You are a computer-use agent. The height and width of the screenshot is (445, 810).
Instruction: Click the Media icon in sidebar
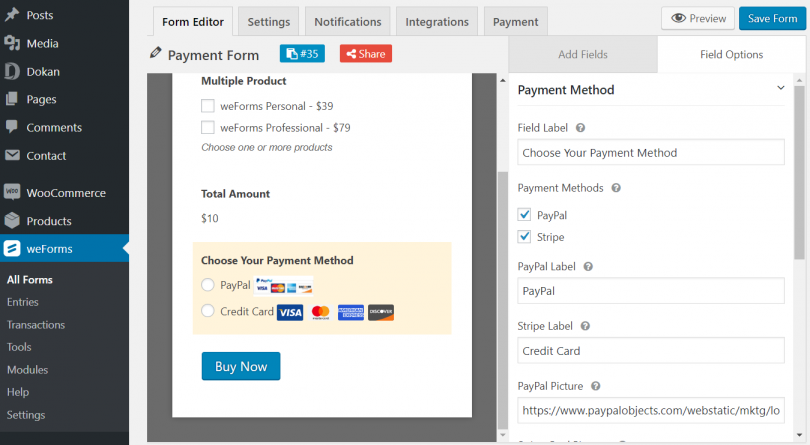12,43
